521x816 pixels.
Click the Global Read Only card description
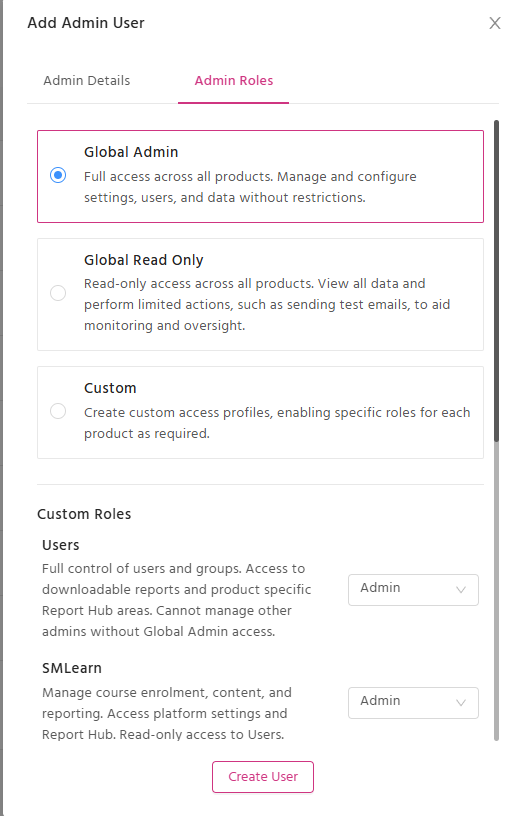click(267, 304)
